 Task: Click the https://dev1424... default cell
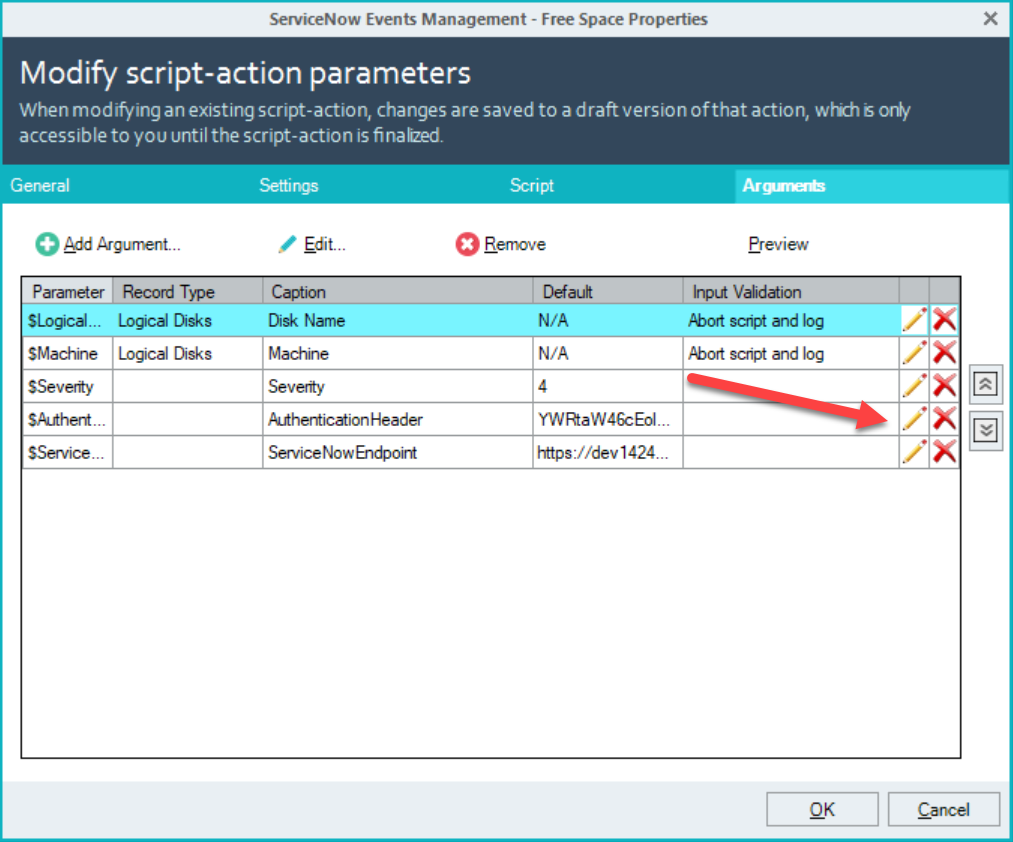tap(608, 452)
